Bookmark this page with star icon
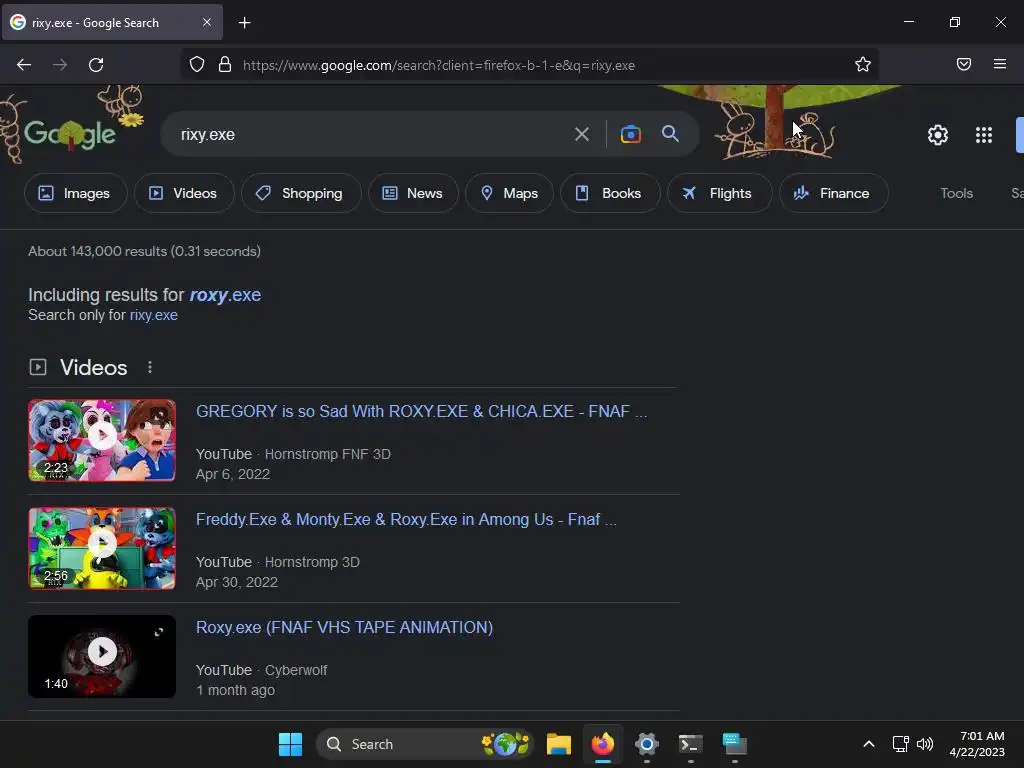The image size is (1024, 768). [863, 65]
